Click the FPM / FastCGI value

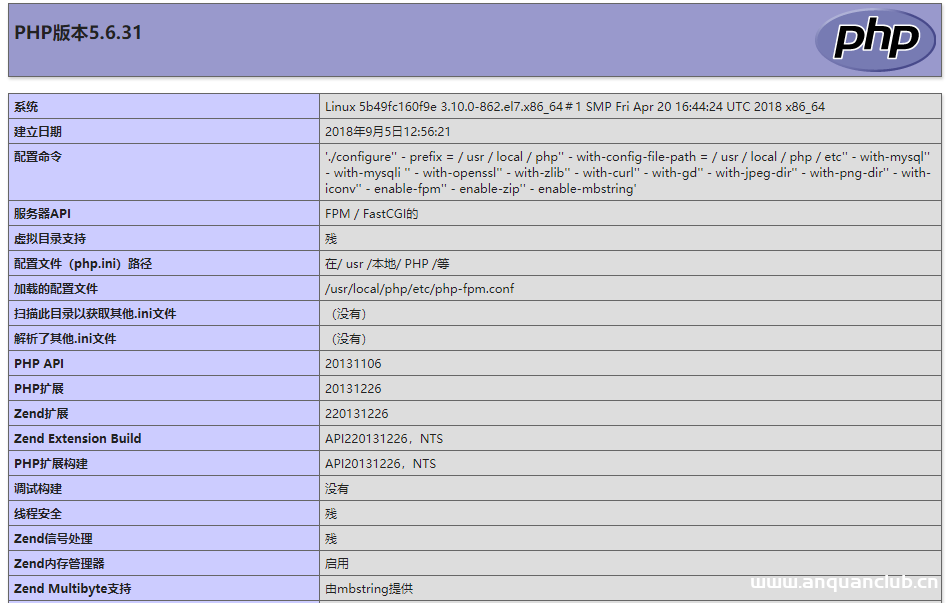[371, 214]
